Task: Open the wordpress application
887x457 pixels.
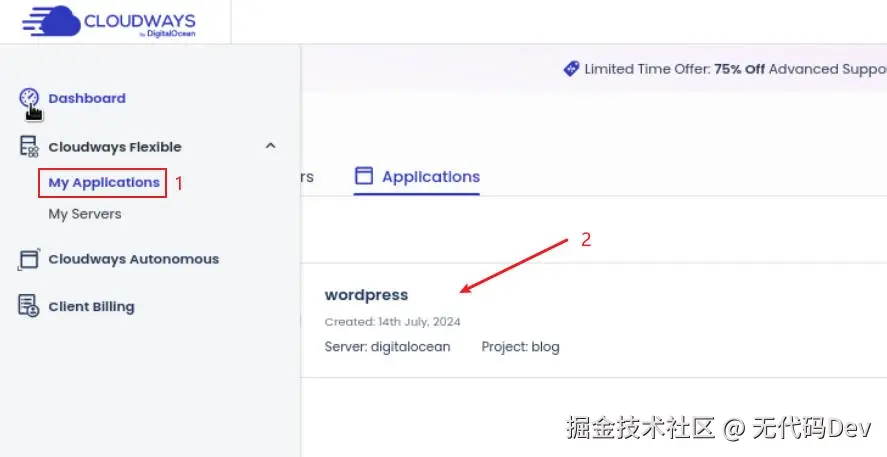Action: point(367,295)
